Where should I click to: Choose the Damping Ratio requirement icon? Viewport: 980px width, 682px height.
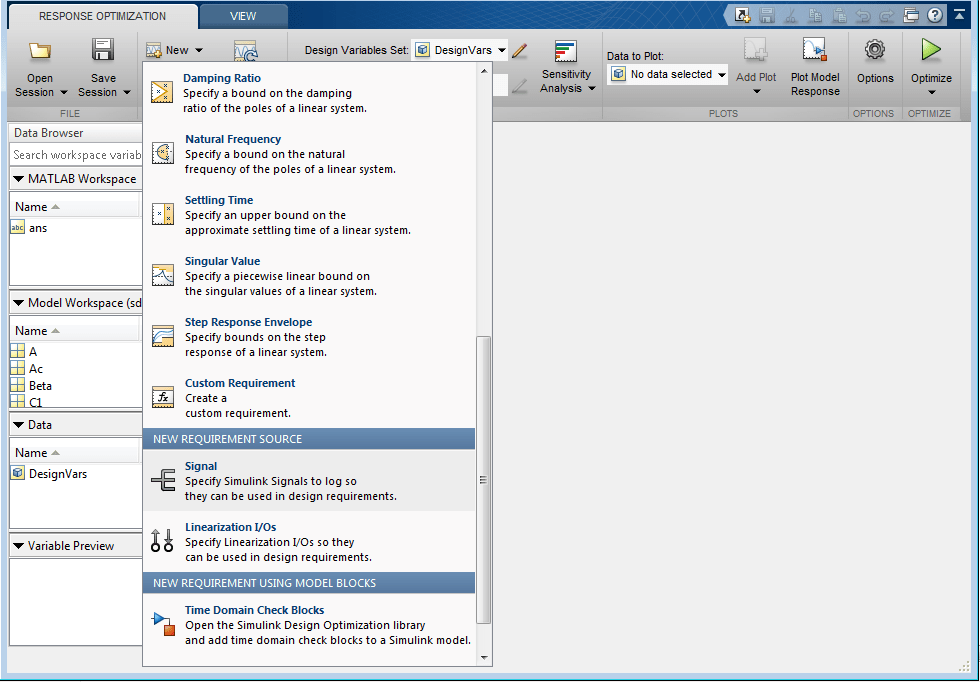(162, 93)
